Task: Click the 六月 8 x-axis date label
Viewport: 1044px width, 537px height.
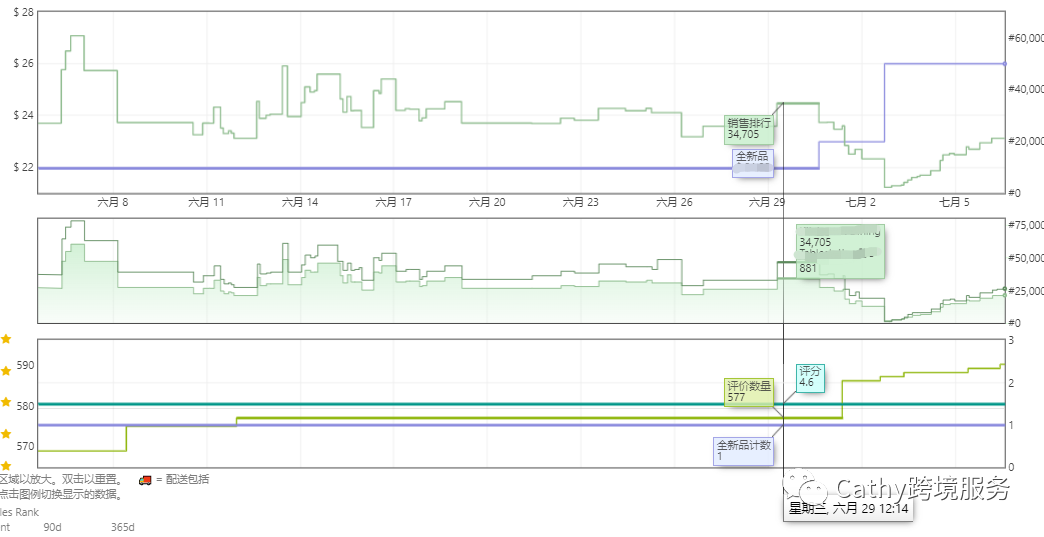Action: 113,202
